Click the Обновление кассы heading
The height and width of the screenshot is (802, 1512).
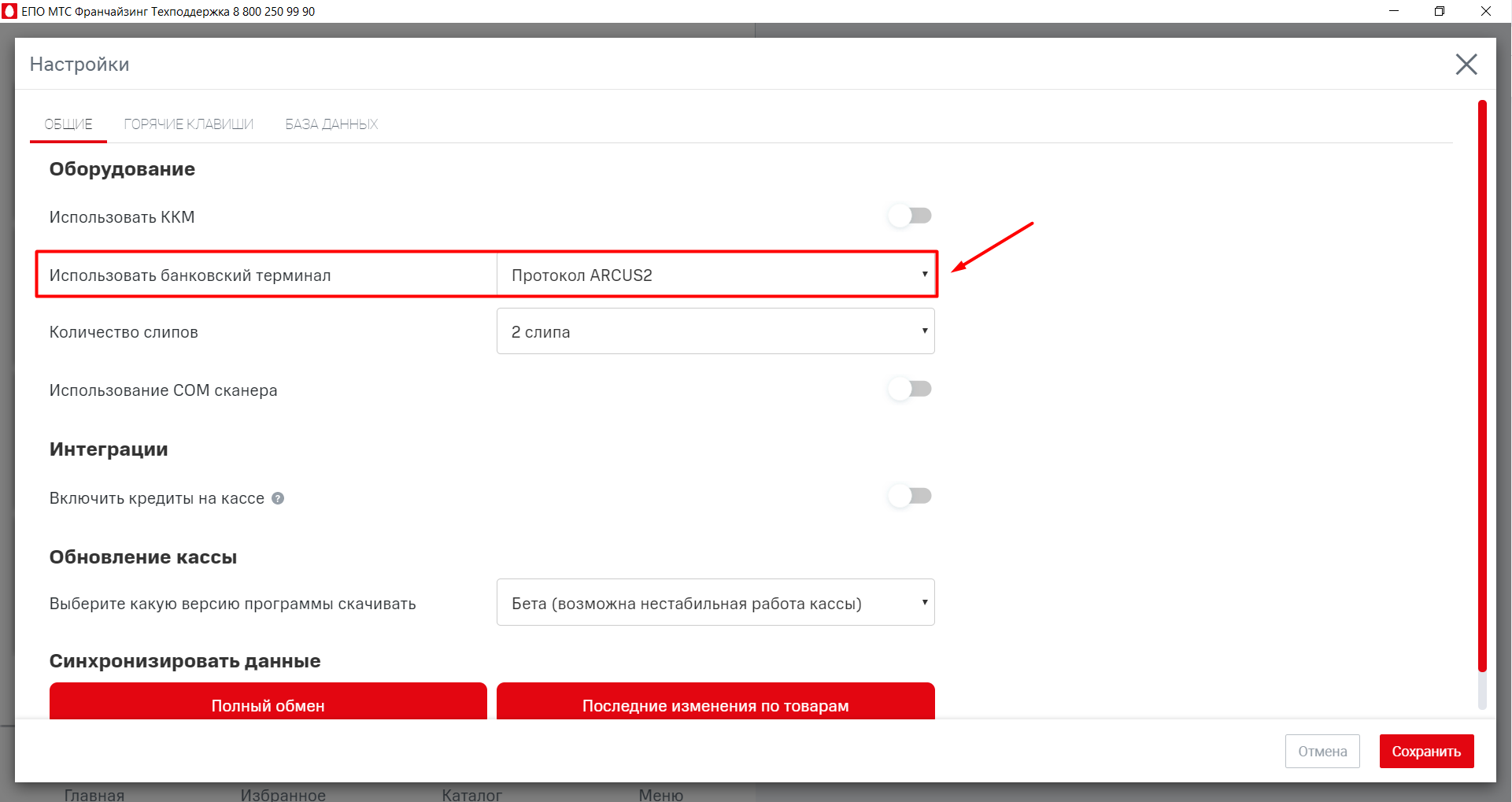[x=143, y=557]
